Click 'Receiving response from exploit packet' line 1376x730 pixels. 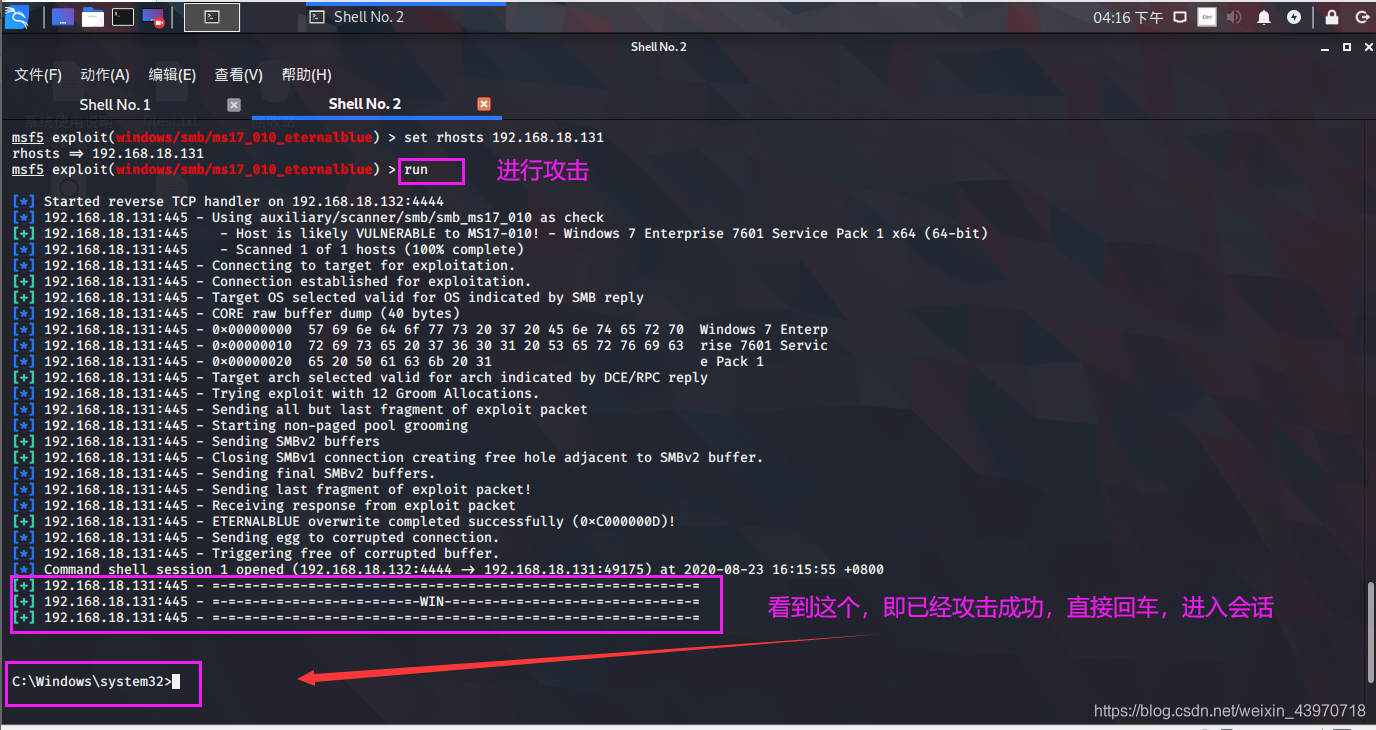364,505
